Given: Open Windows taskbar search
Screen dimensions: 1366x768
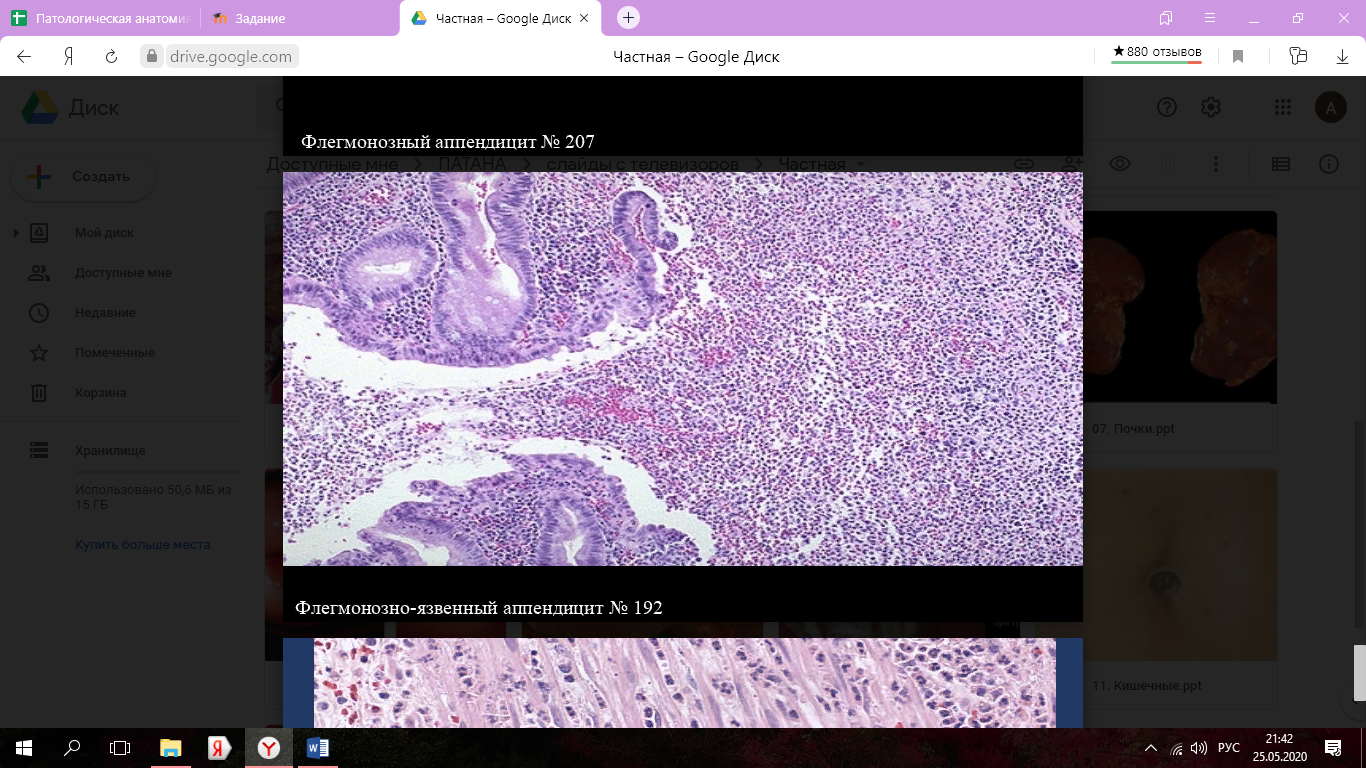Looking at the screenshot, I should 72,747.
